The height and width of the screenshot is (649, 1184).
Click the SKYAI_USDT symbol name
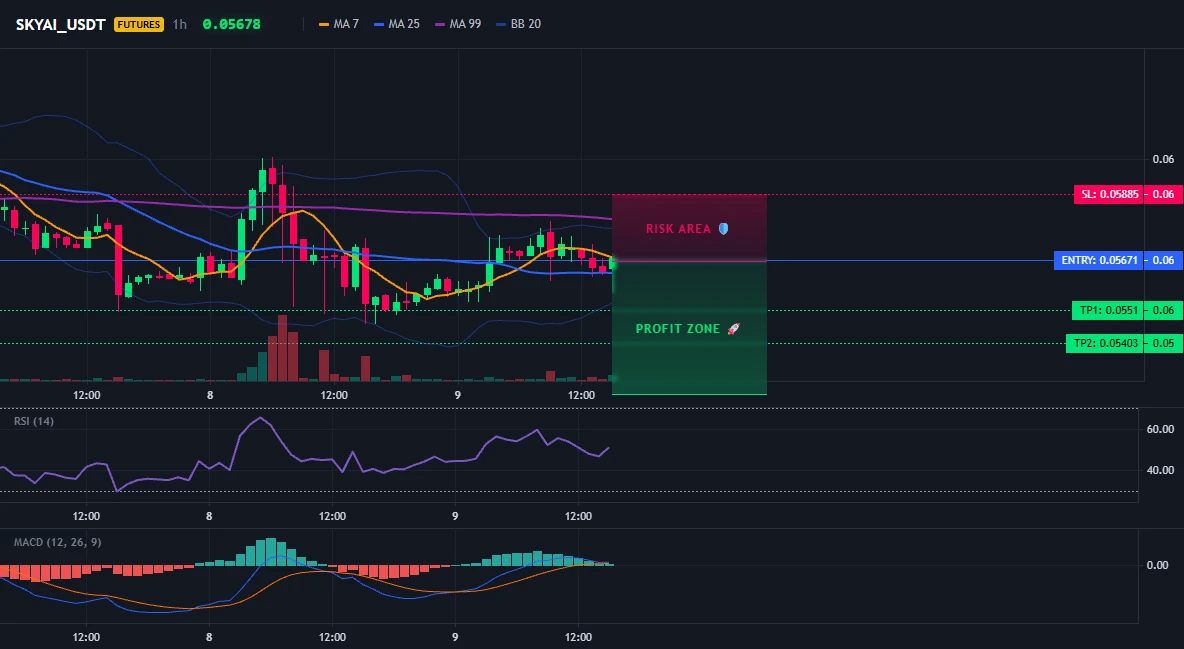point(60,24)
